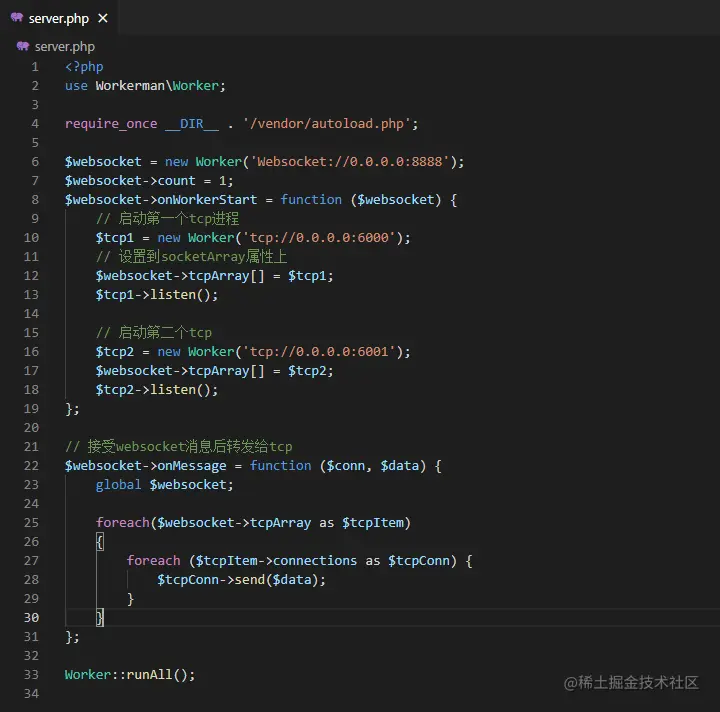The height and width of the screenshot is (712, 720).
Task: Click the comment '// 接受websocket消息后转发给tcp'
Action: 179,447
